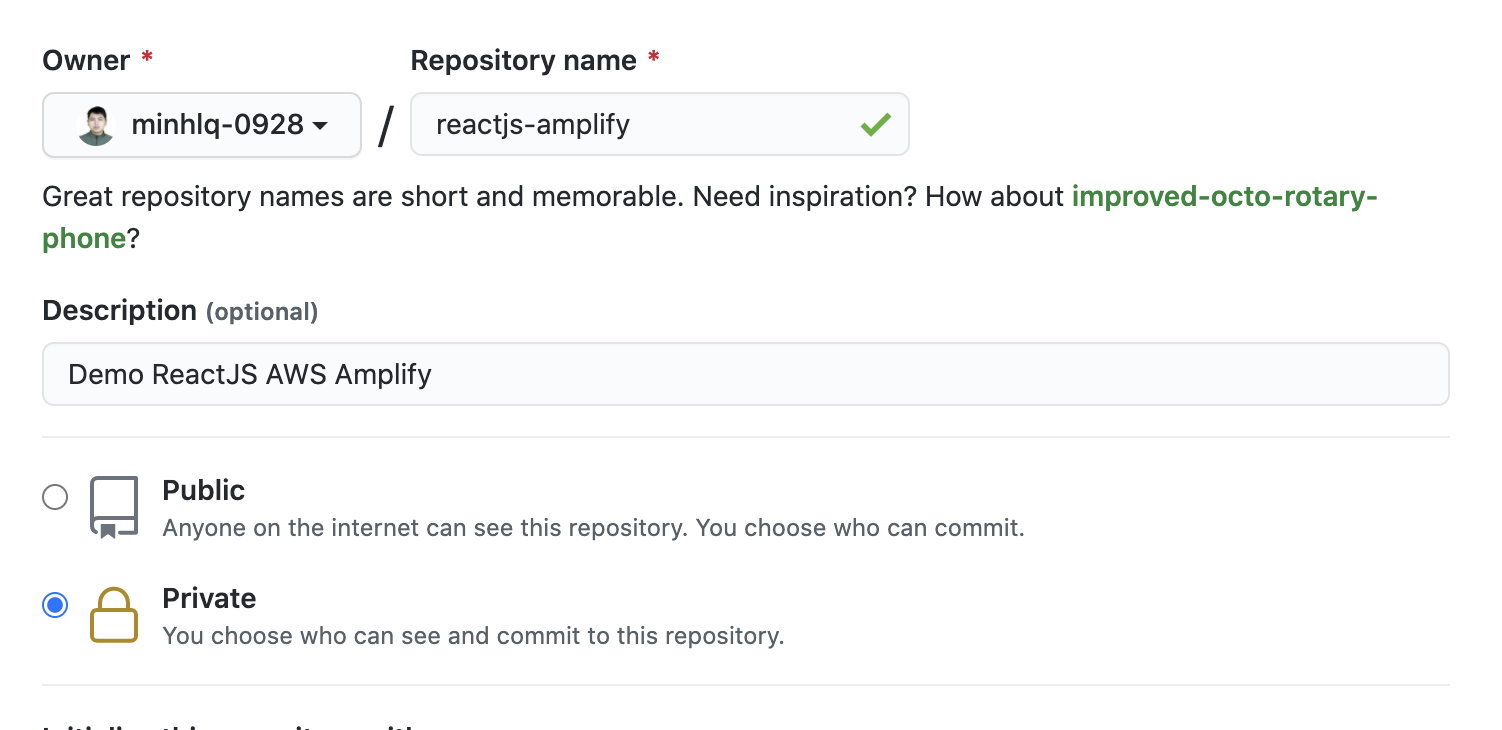The height and width of the screenshot is (730, 1502).
Task: Click the minhlq-0928 profile avatar
Action: pyautogui.click(x=94, y=124)
